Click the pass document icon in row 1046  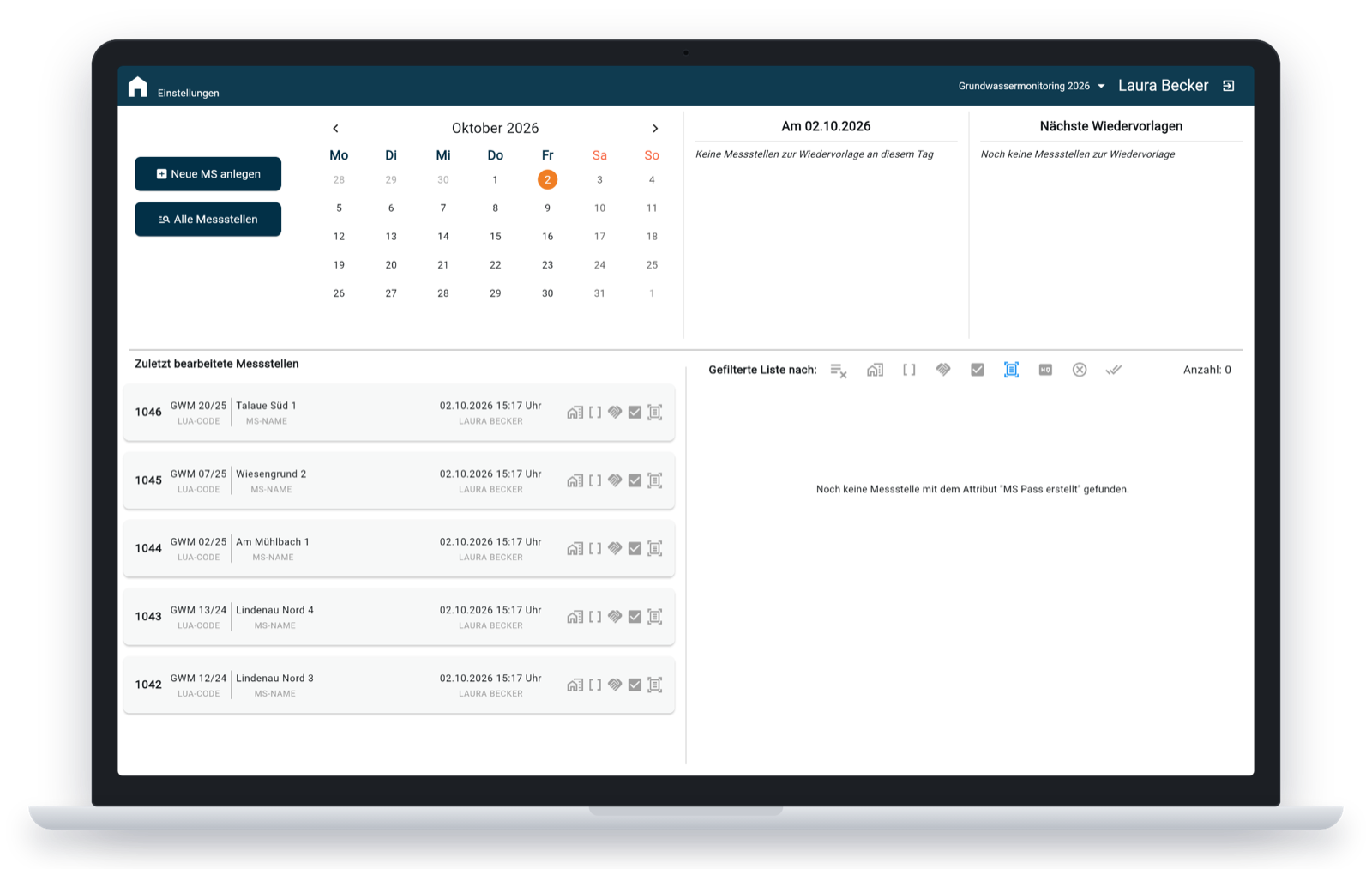[x=655, y=413]
